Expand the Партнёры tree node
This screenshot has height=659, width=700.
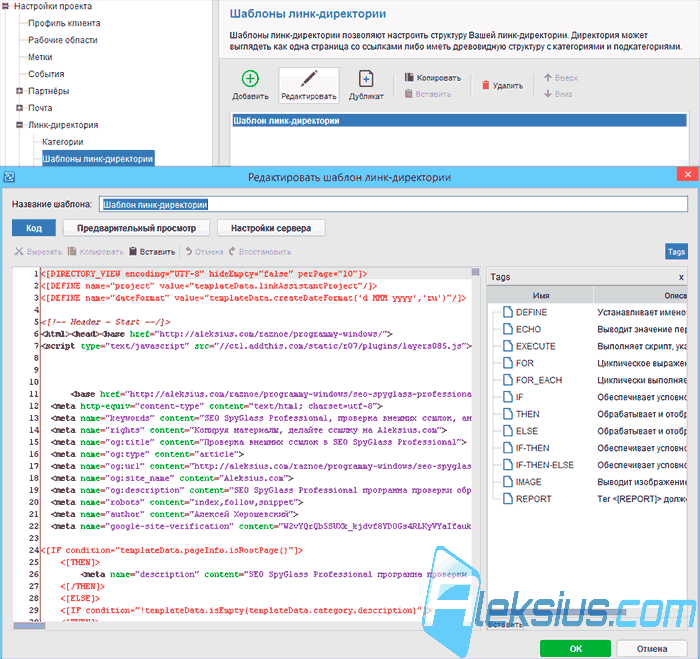[x=20, y=91]
